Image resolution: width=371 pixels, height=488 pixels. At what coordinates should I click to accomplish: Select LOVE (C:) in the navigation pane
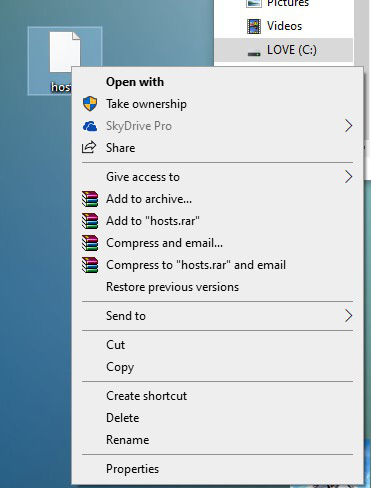click(284, 50)
